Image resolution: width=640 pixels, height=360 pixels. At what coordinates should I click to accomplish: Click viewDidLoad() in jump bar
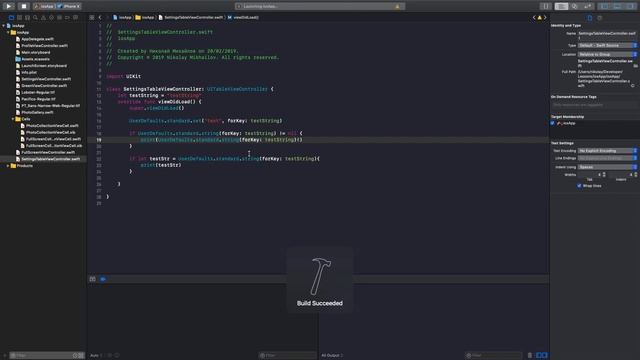pos(243,18)
